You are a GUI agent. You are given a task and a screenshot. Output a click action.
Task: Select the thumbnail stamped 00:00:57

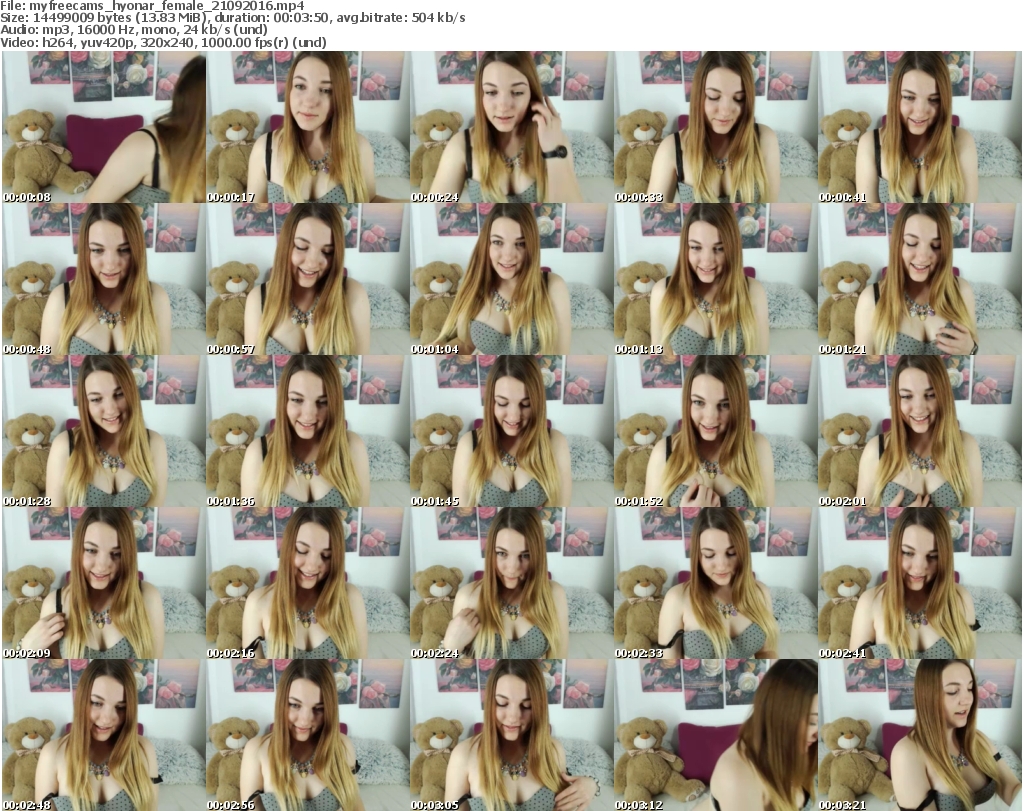coord(308,279)
